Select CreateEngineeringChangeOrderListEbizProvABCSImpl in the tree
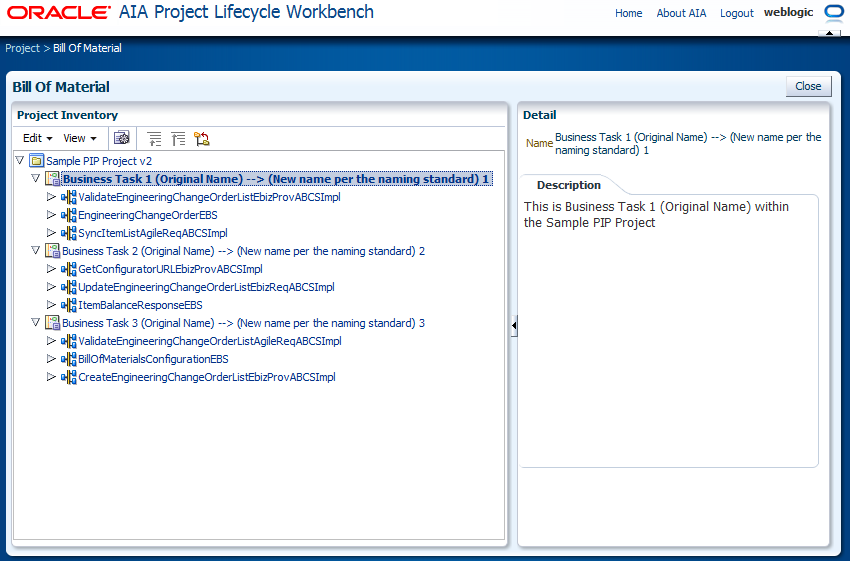Viewport: 850px width, 561px height. pyautogui.click(x=207, y=377)
